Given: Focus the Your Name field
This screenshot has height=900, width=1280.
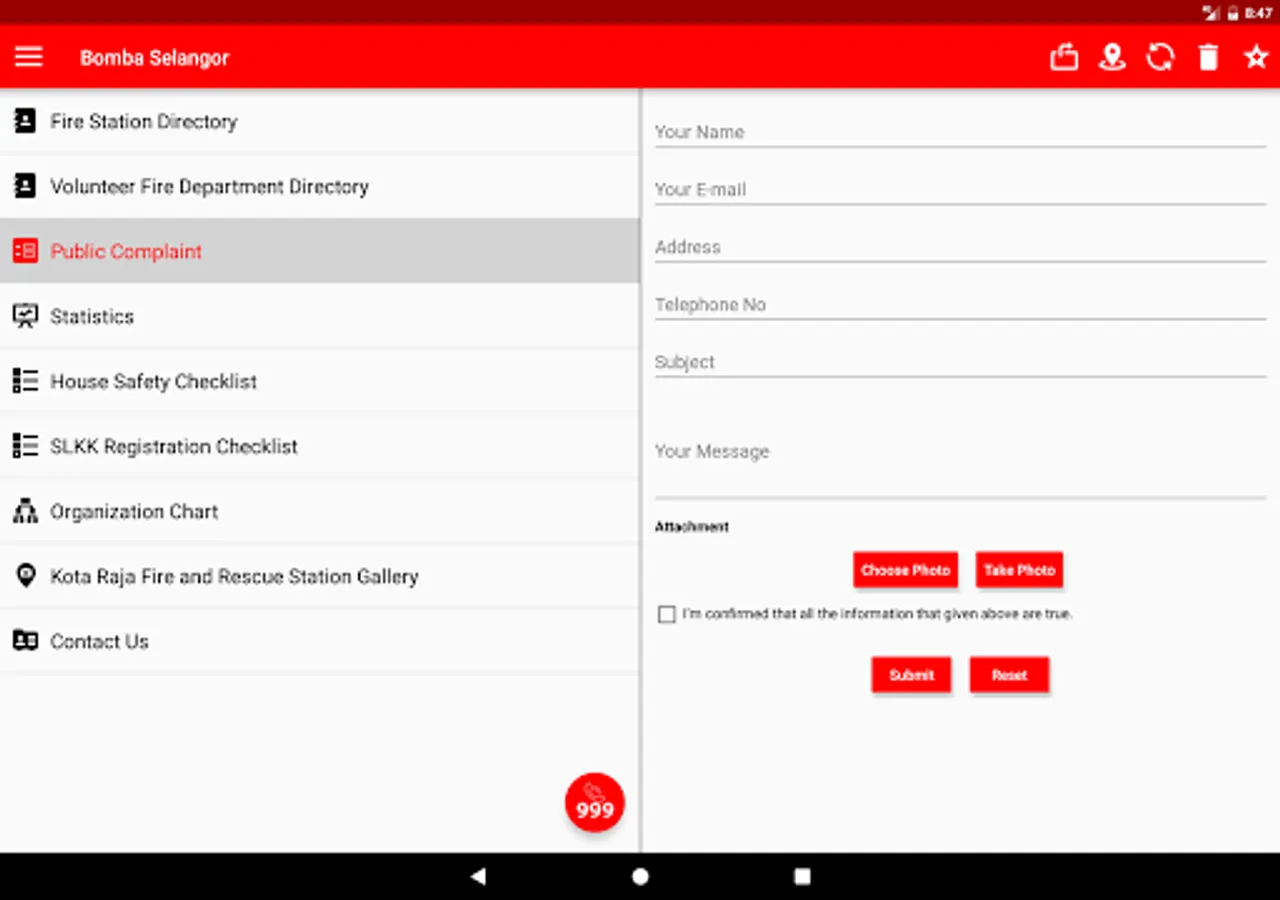Looking at the screenshot, I should point(960,132).
